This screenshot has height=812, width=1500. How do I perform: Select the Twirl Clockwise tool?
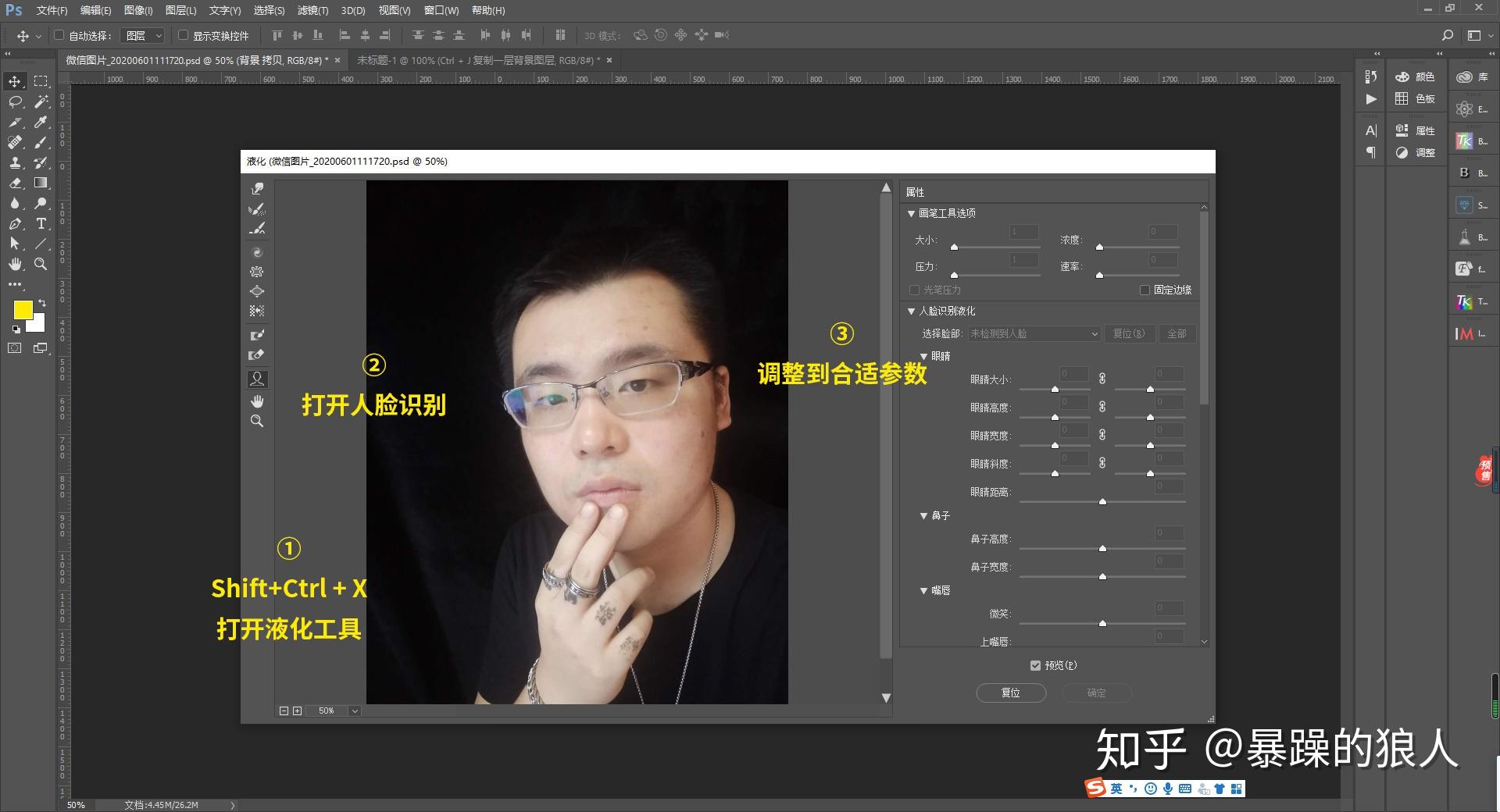tap(257, 252)
